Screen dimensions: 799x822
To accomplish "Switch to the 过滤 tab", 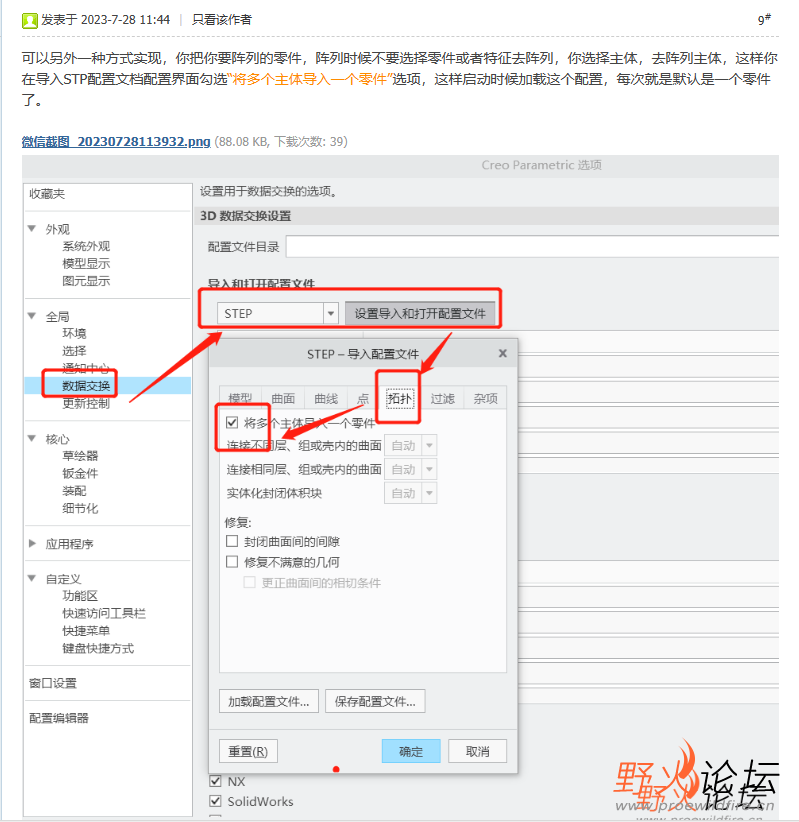I will coord(442,399).
